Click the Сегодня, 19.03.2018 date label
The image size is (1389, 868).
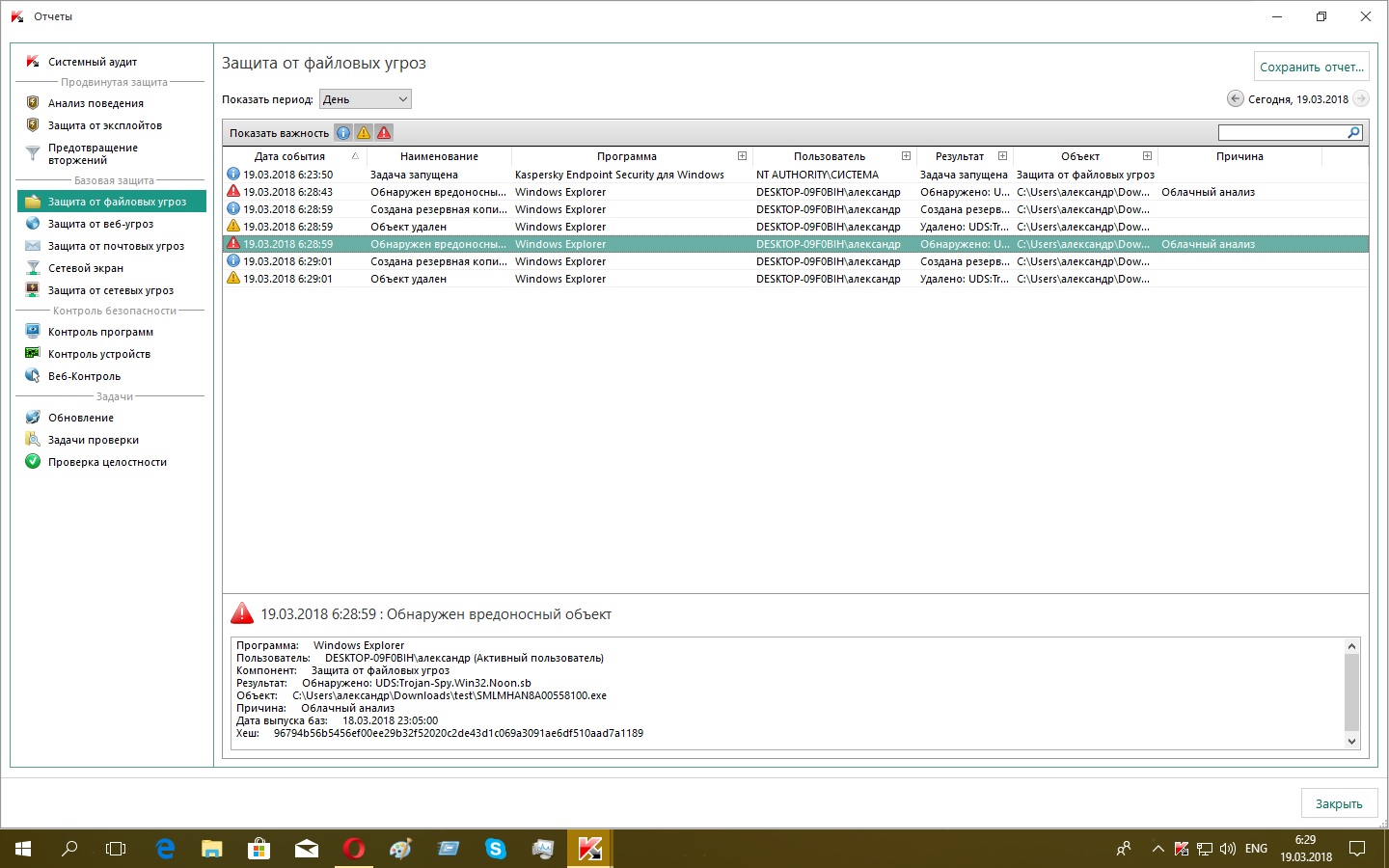tap(1298, 99)
